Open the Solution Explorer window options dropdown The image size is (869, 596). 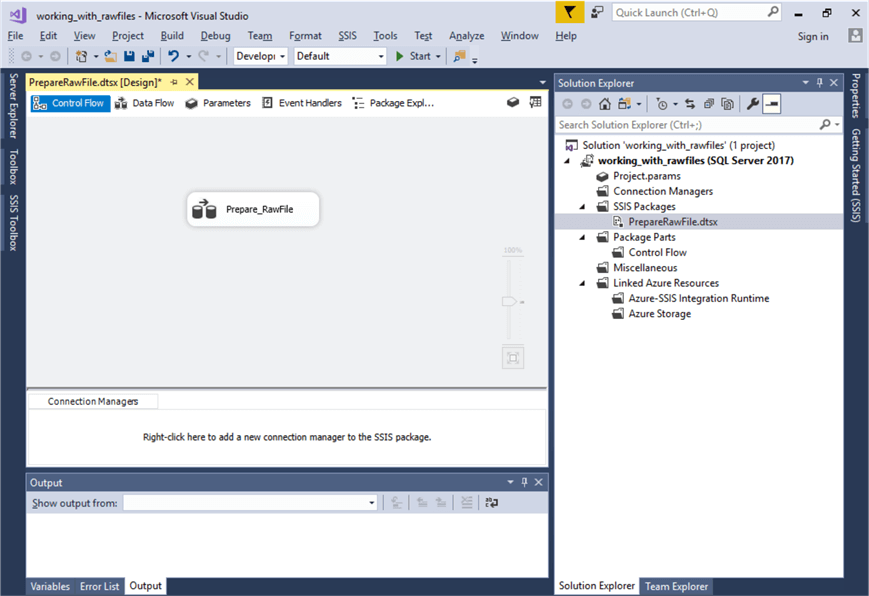805,83
